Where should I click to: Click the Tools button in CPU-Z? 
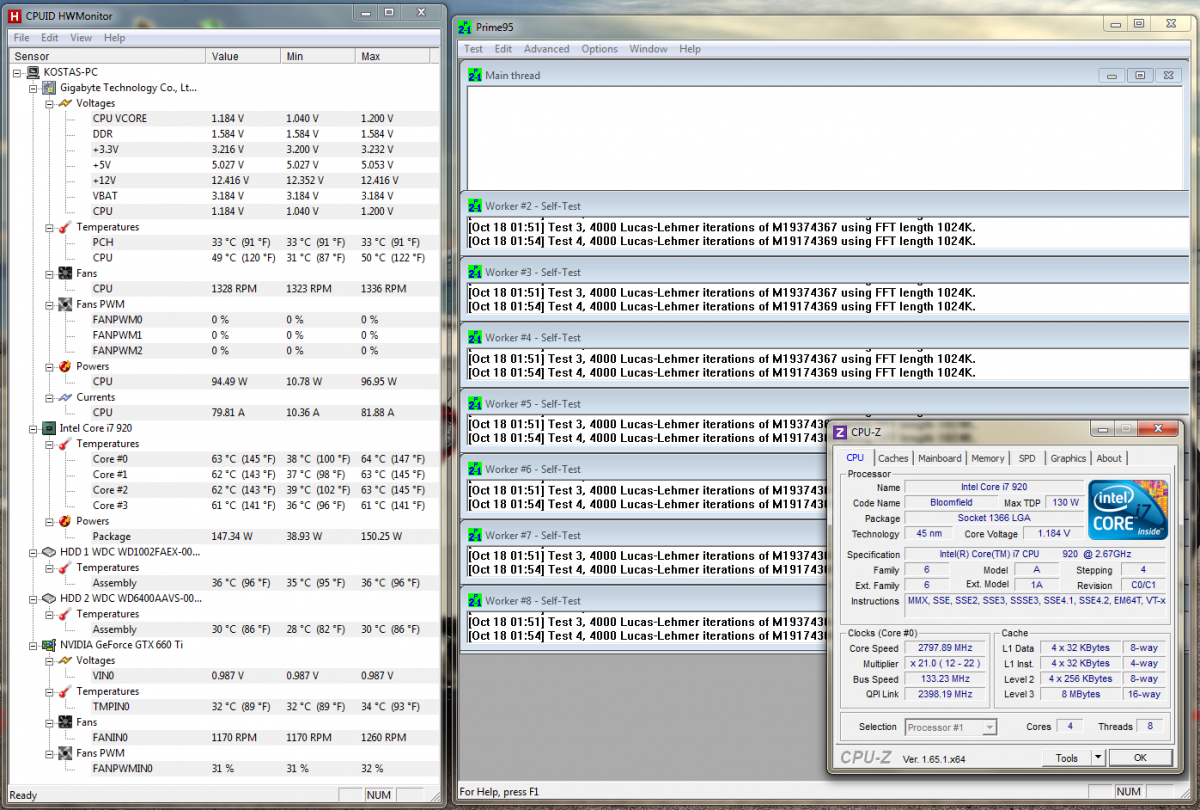point(1066,758)
